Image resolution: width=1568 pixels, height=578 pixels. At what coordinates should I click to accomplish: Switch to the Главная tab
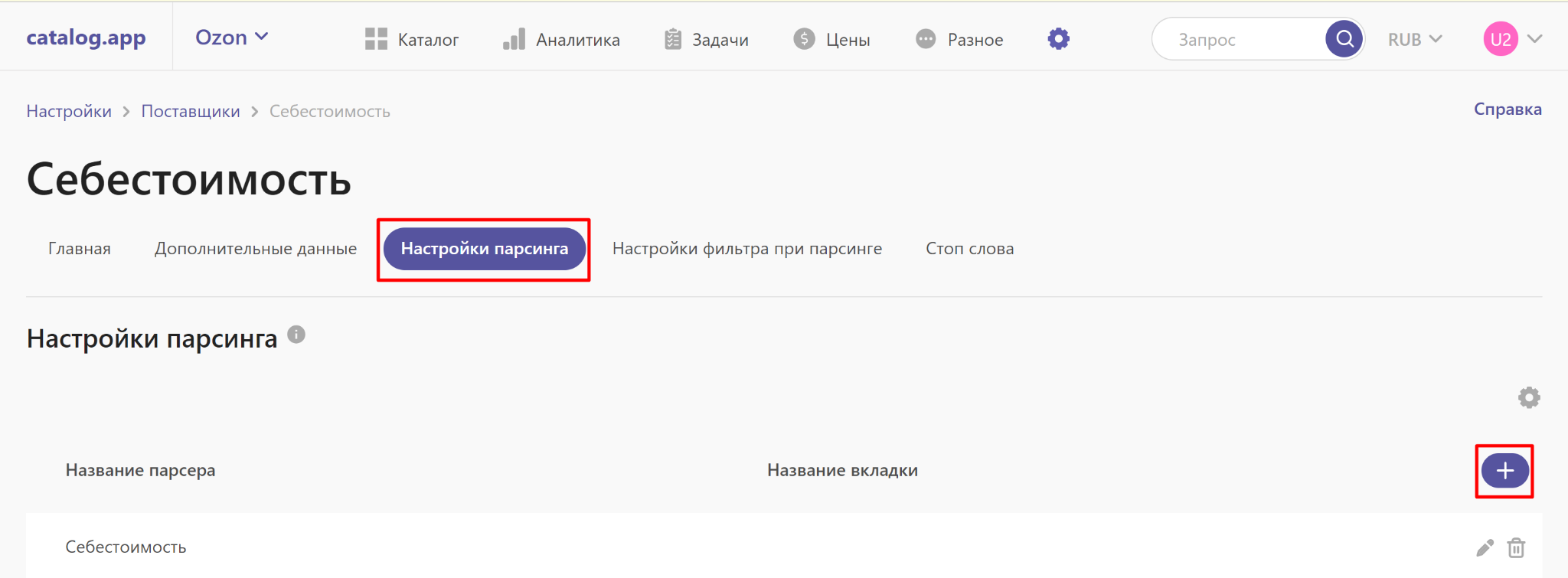tap(80, 249)
